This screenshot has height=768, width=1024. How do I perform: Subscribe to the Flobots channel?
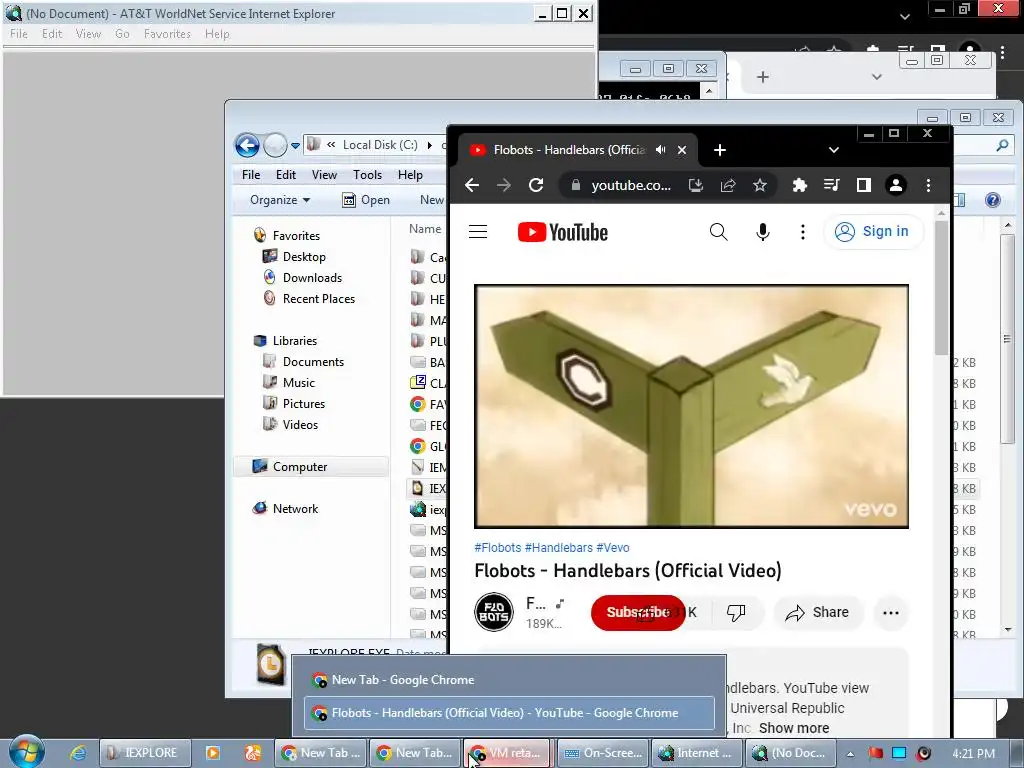637,613
